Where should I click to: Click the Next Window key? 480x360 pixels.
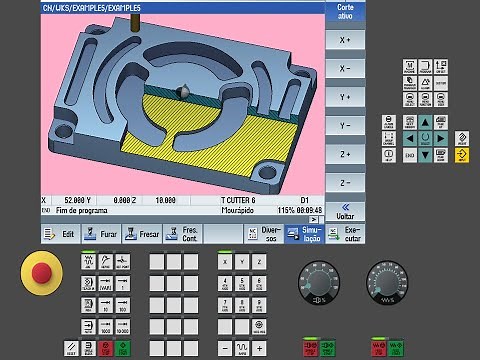pos(410,122)
